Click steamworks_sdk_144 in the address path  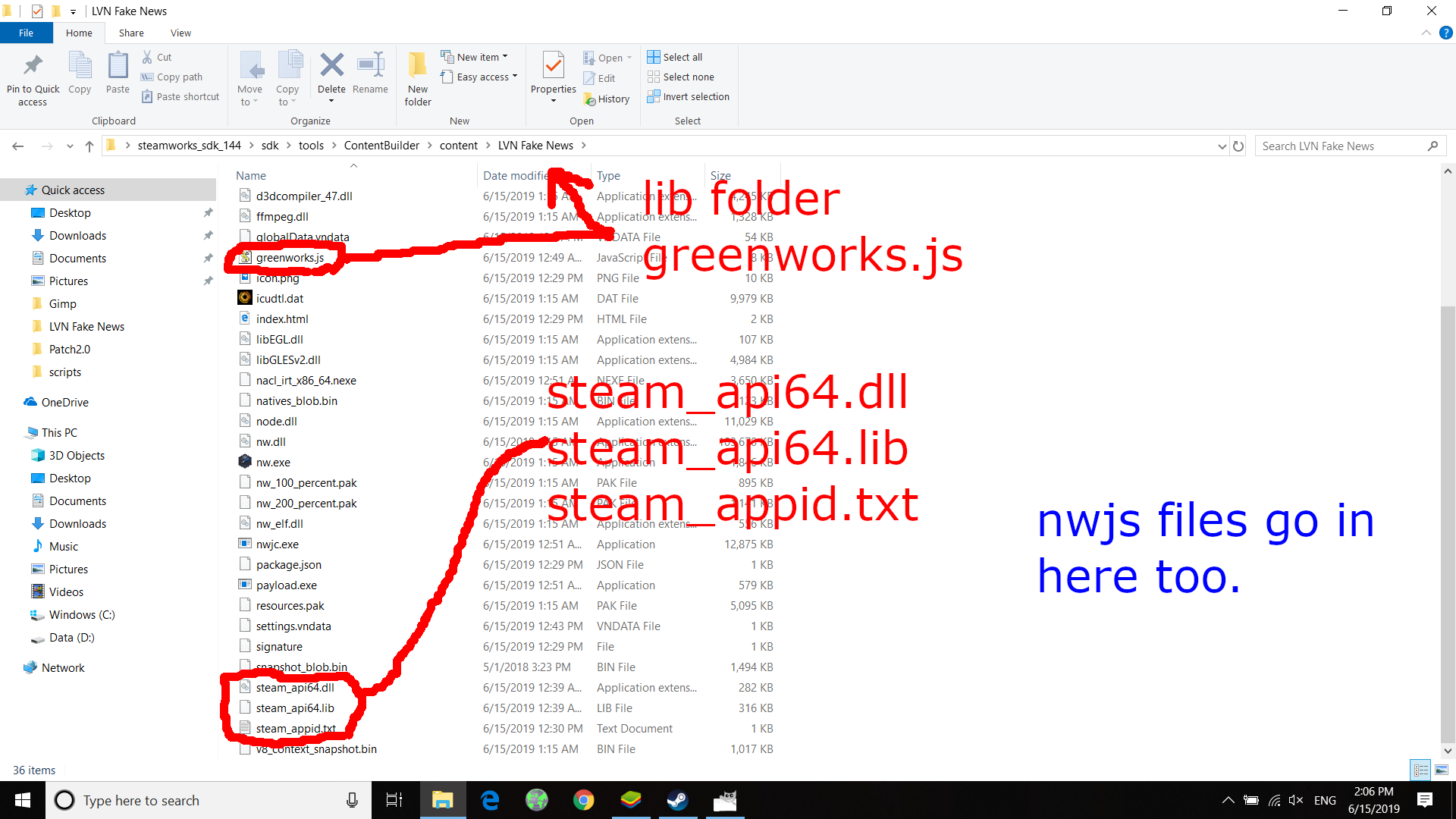pyautogui.click(x=189, y=146)
